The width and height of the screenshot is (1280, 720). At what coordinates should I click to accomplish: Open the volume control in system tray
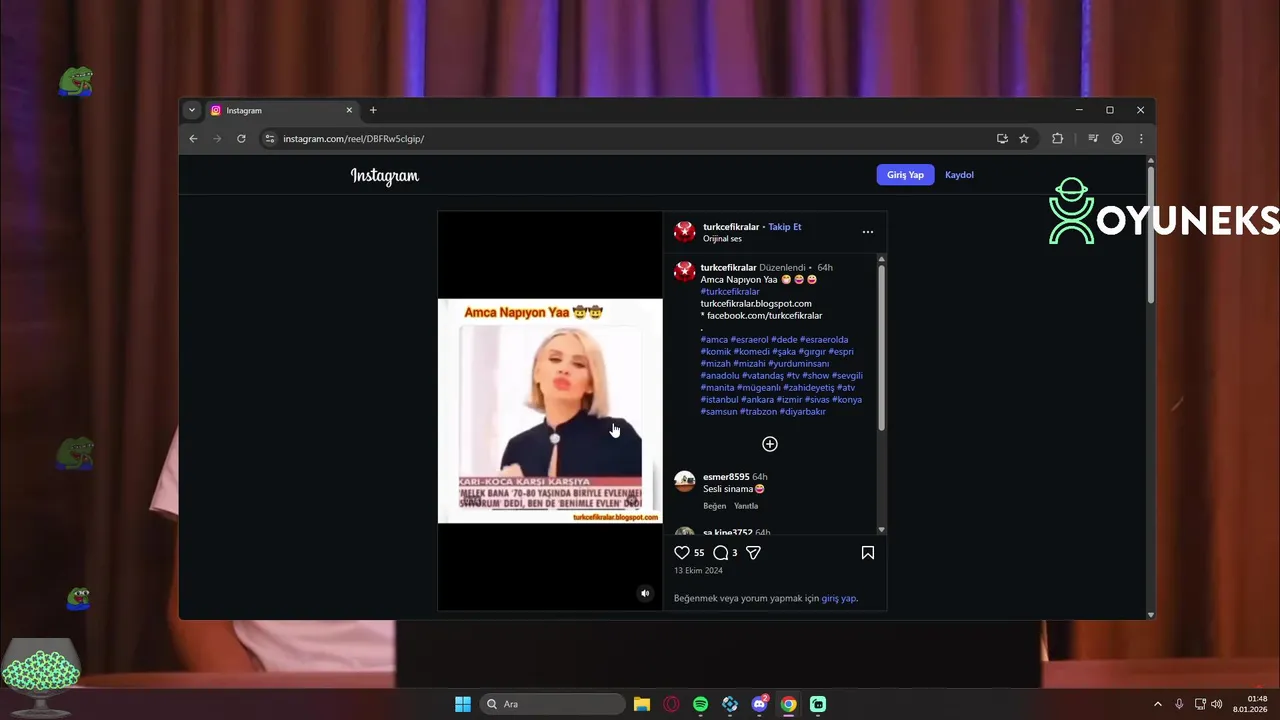tap(1217, 704)
